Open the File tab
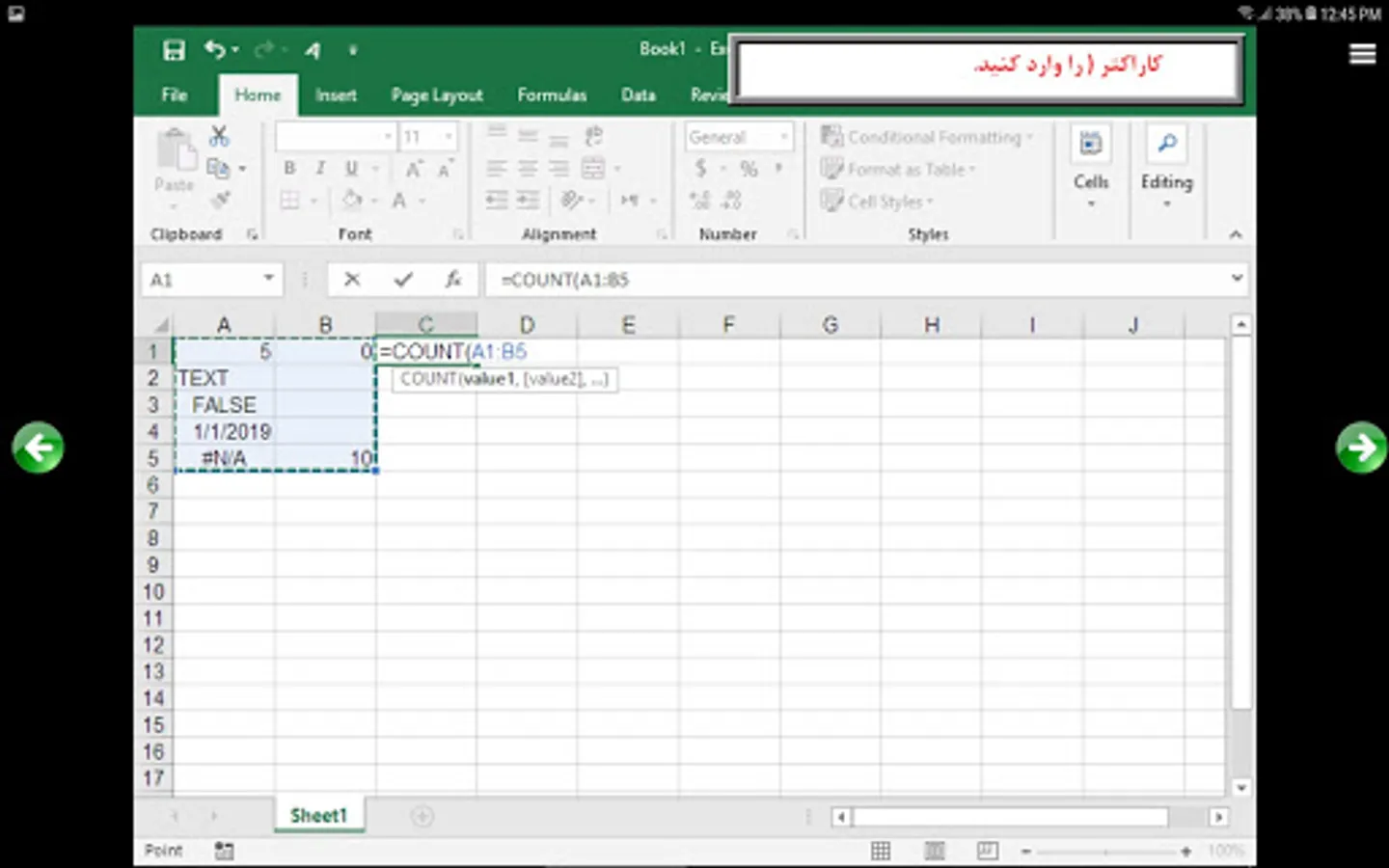The height and width of the screenshot is (868, 1389). 175,95
